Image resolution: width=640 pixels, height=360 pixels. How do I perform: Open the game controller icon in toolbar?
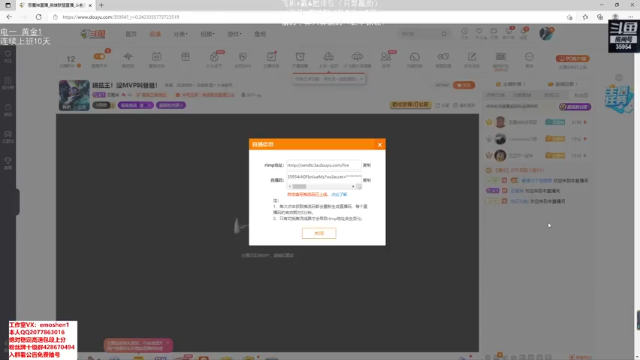(x=443, y=57)
